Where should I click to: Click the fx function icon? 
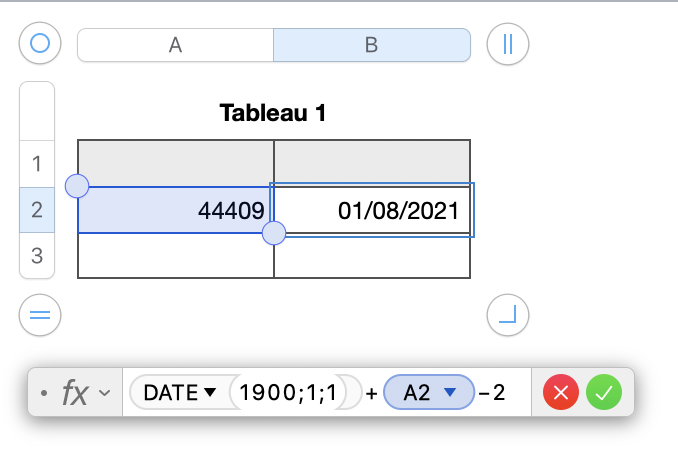click(75, 393)
